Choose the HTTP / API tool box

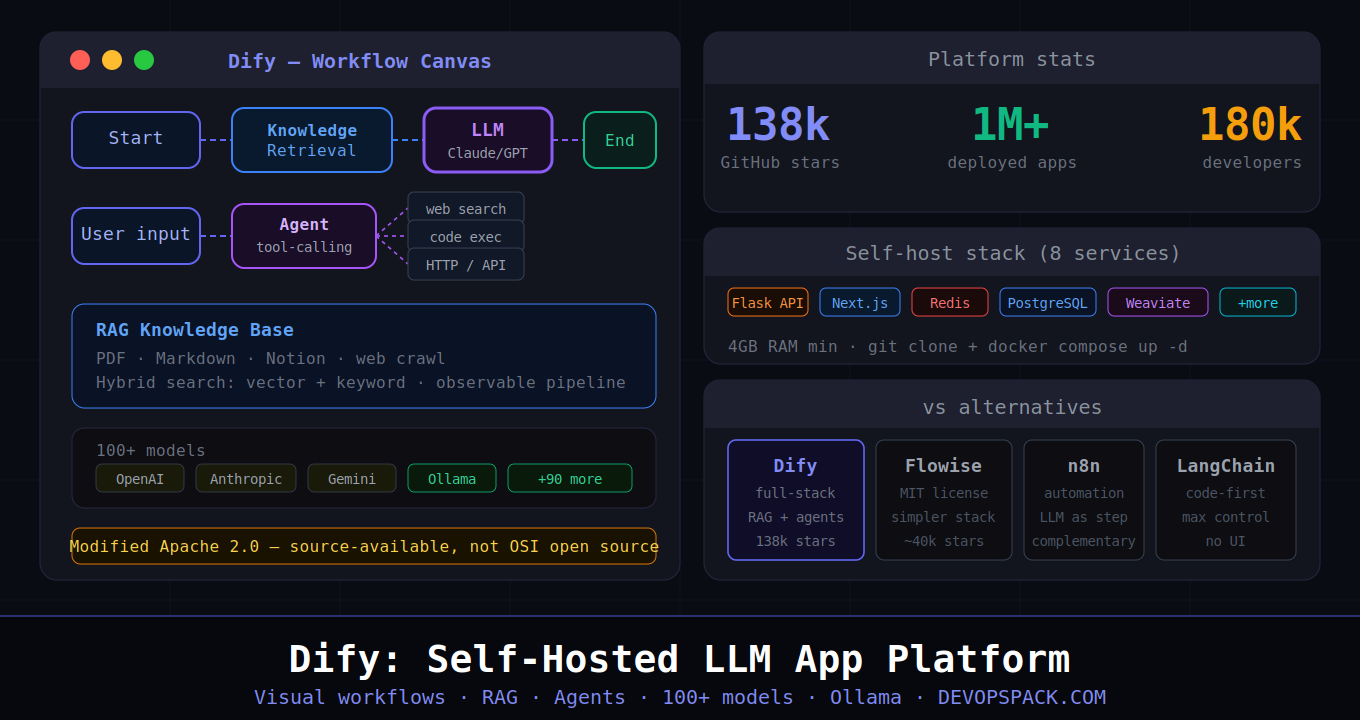(466, 264)
